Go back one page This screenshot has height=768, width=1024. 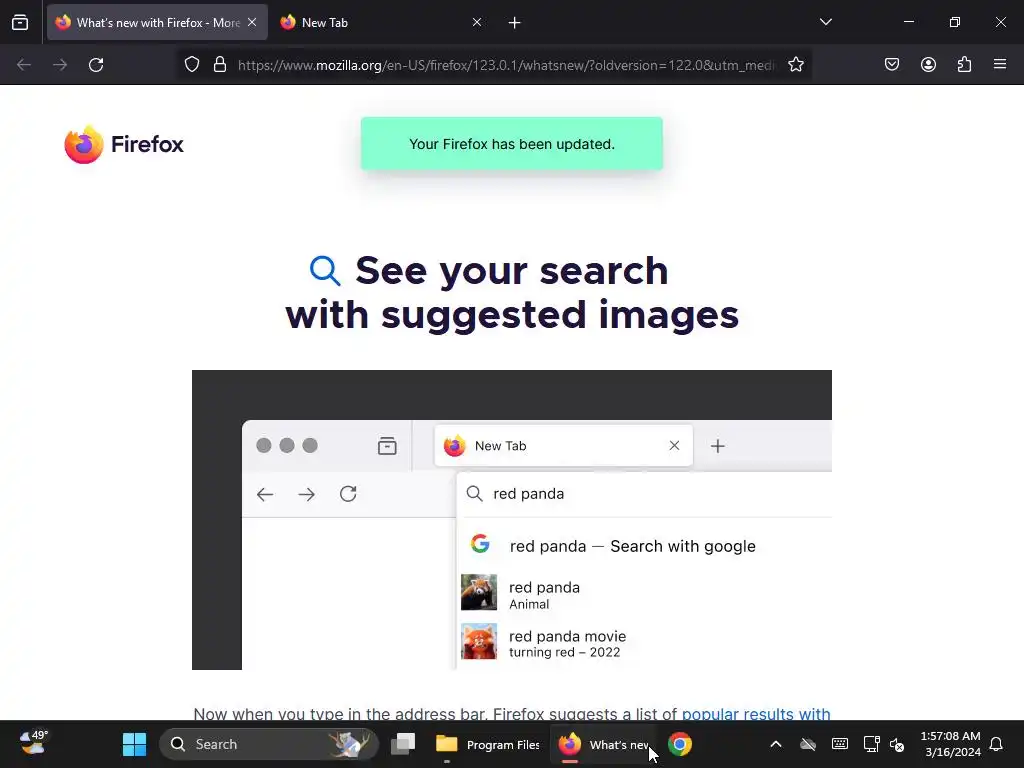click(x=24, y=65)
